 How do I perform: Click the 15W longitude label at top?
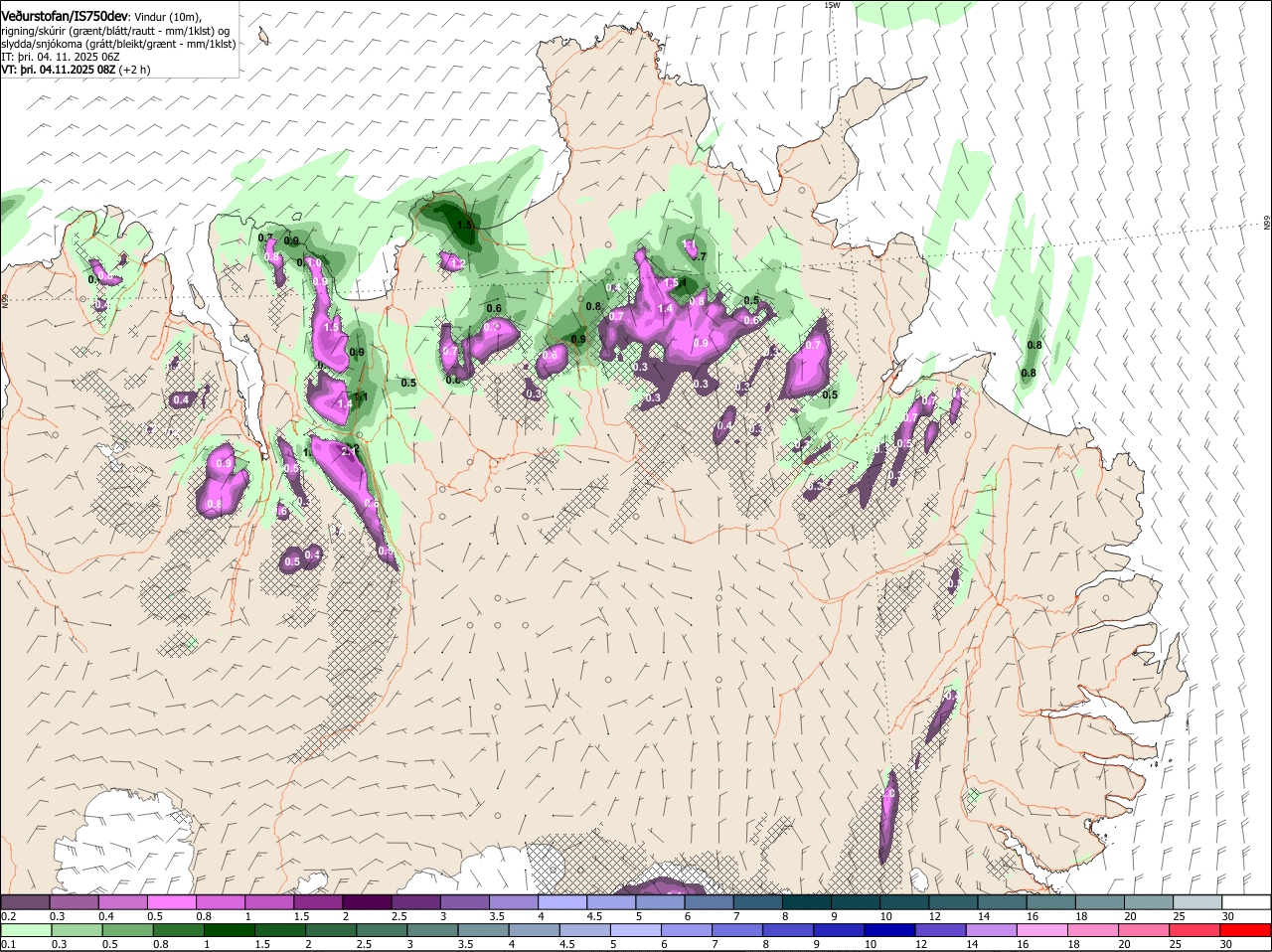click(x=833, y=5)
